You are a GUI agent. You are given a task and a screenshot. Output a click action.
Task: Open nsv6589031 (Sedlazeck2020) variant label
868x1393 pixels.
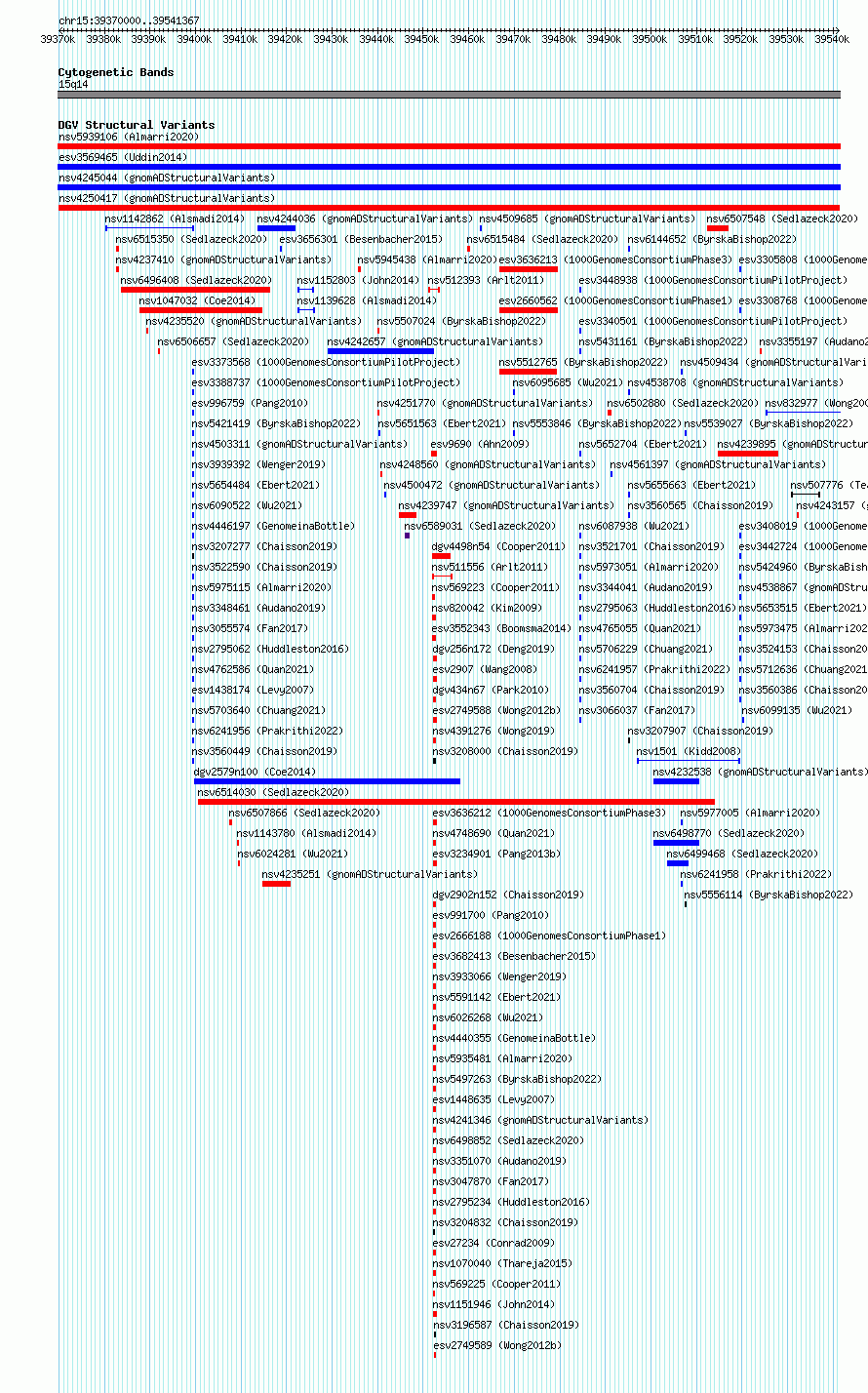click(x=481, y=526)
